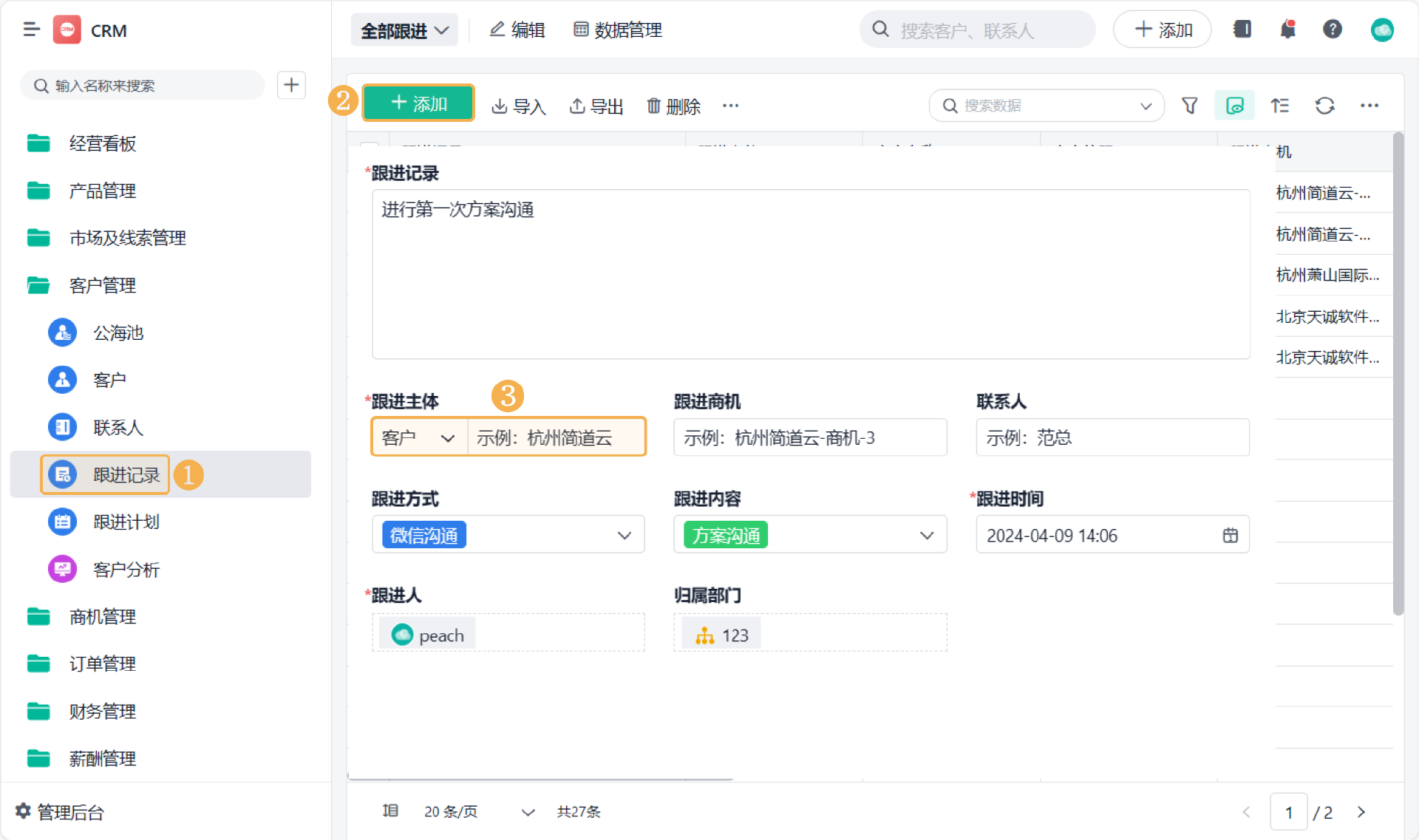Viewport: 1419px width, 840px height.
Task: Toggle the sidebar hamburger menu icon
Action: pos(31,30)
